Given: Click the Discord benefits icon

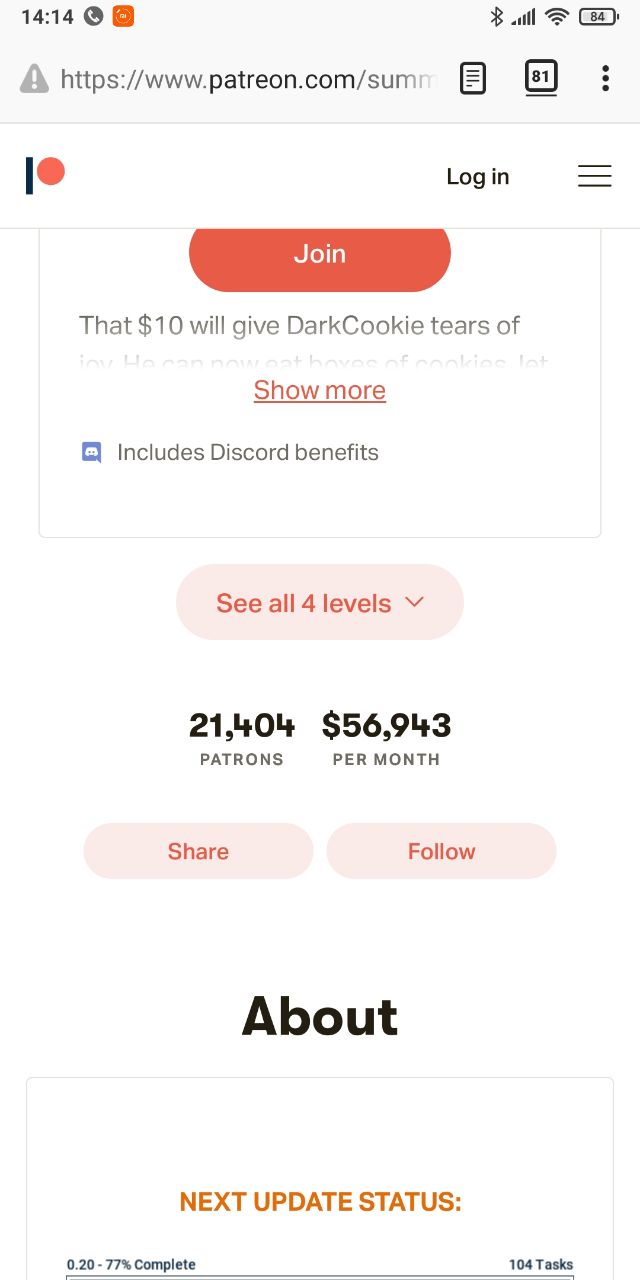Looking at the screenshot, I should pos(92,452).
